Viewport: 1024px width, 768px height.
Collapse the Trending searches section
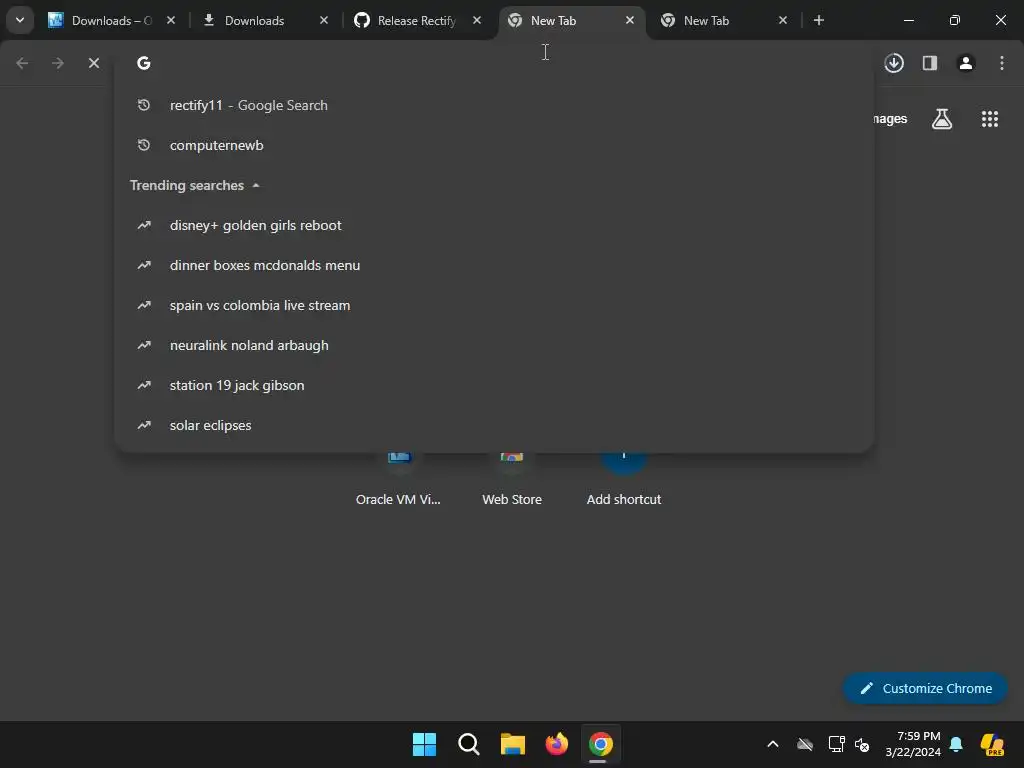tap(195, 185)
